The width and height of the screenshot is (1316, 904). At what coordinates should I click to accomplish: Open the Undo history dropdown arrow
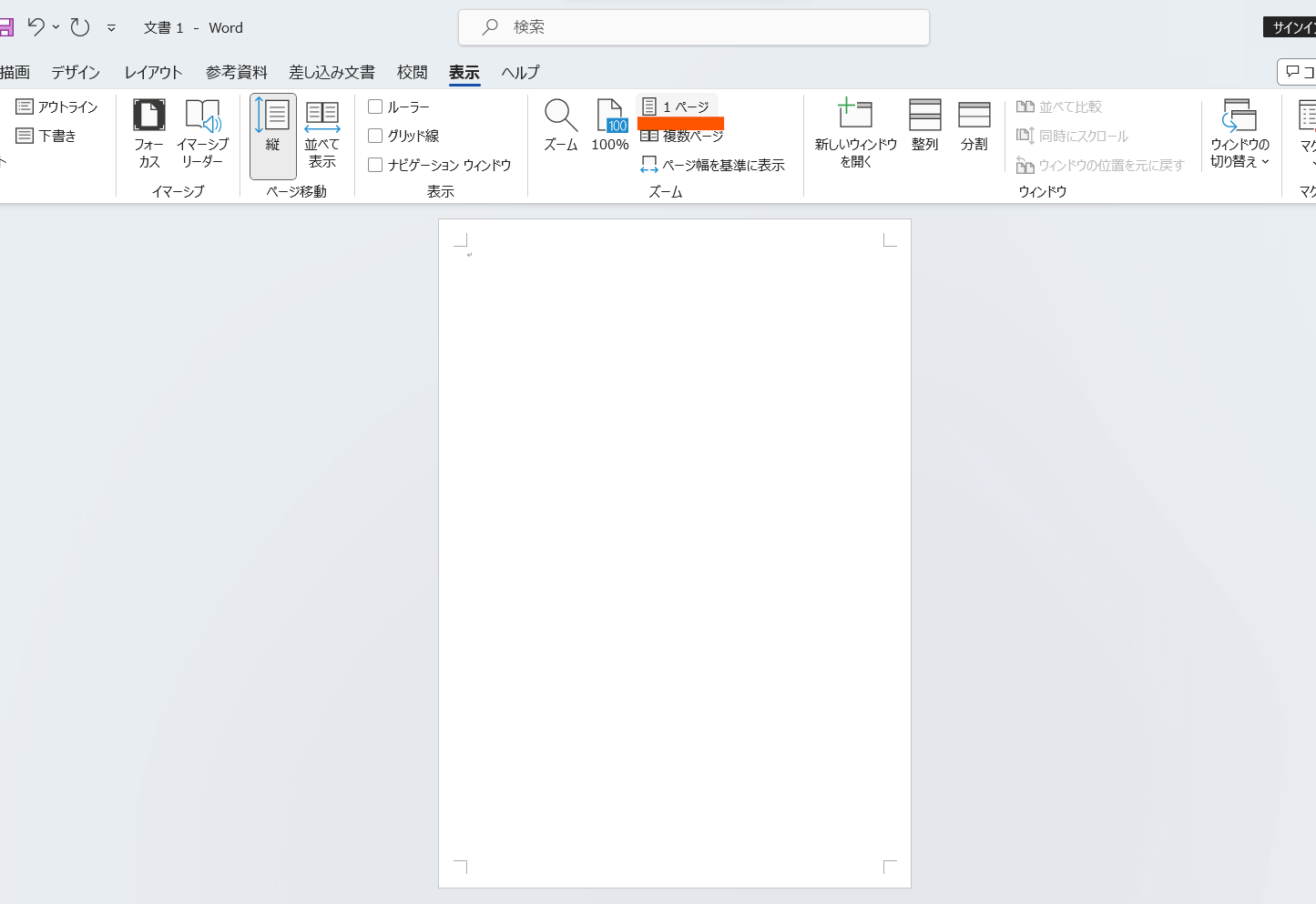point(56,27)
